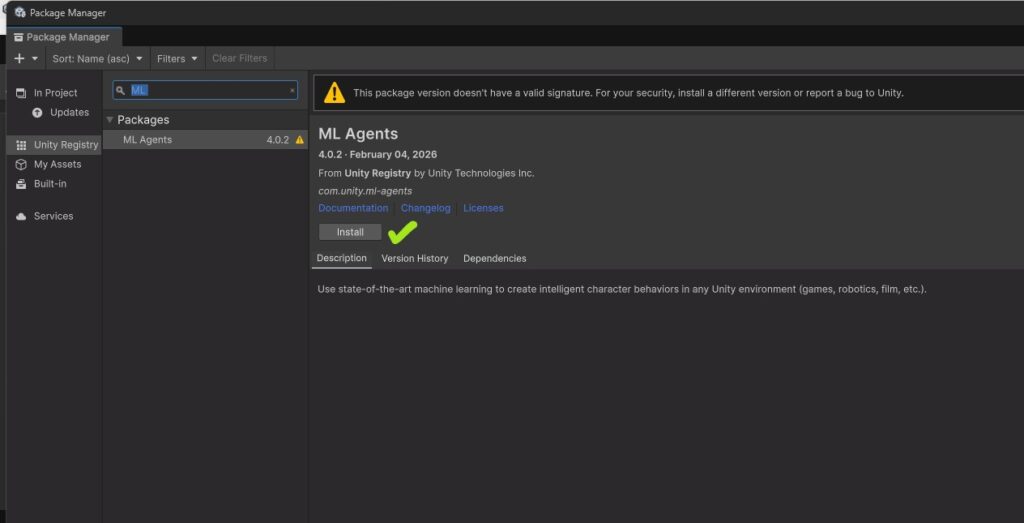Click the ML Agents package title heading

click(358, 134)
